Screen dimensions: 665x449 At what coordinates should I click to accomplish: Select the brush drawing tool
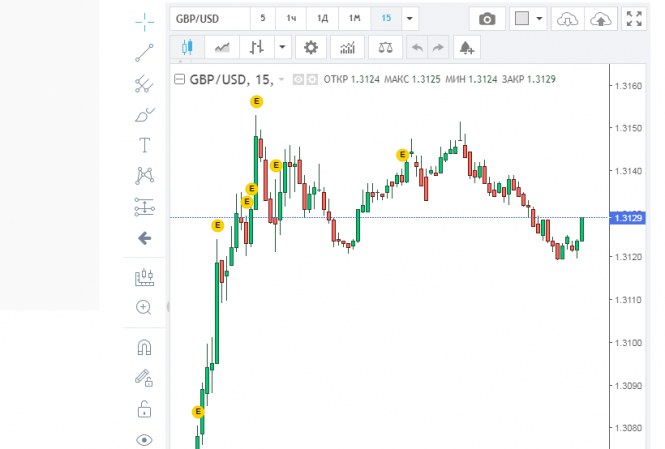click(x=144, y=114)
